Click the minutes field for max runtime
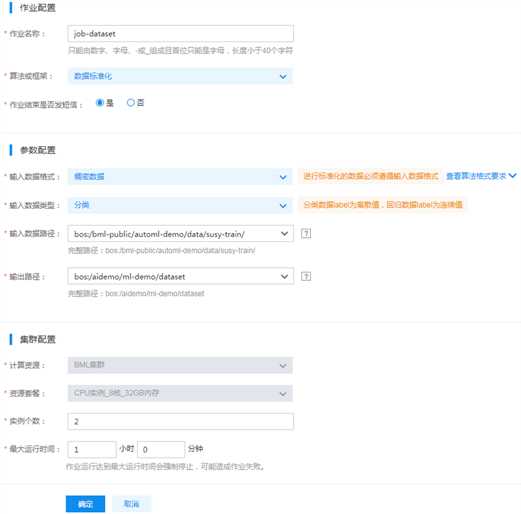 coord(161,449)
